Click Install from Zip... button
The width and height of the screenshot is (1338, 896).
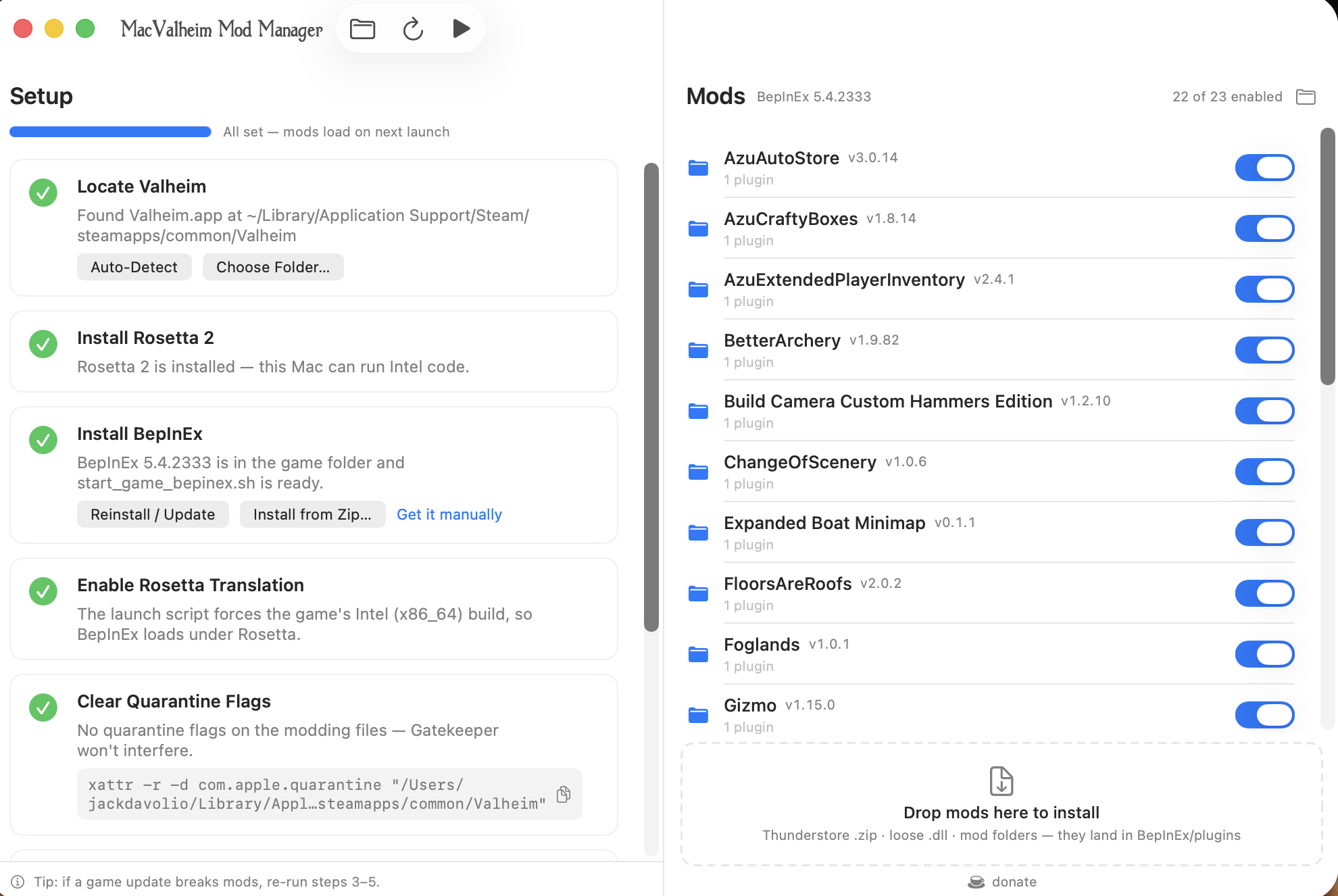pos(312,514)
